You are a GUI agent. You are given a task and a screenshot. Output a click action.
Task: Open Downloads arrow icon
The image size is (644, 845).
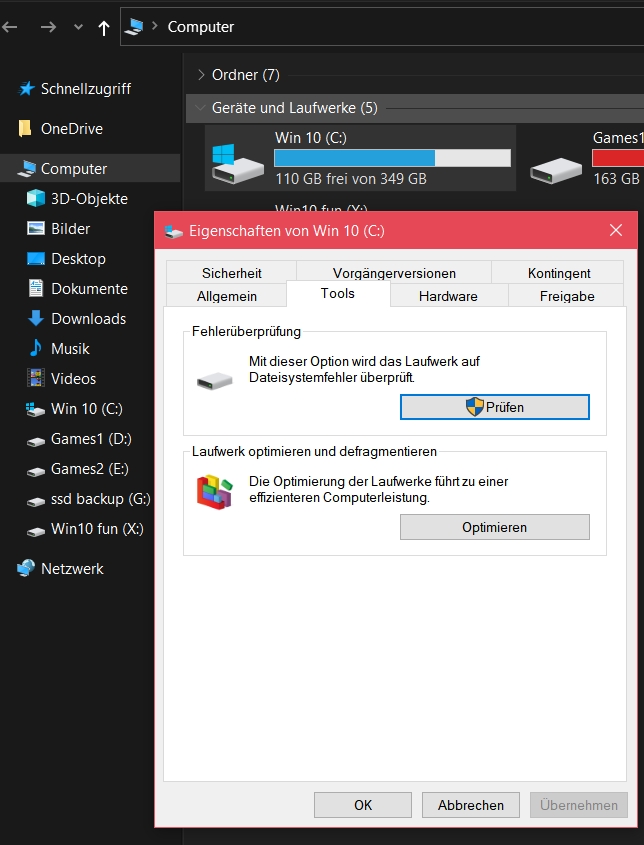coord(36,318)
